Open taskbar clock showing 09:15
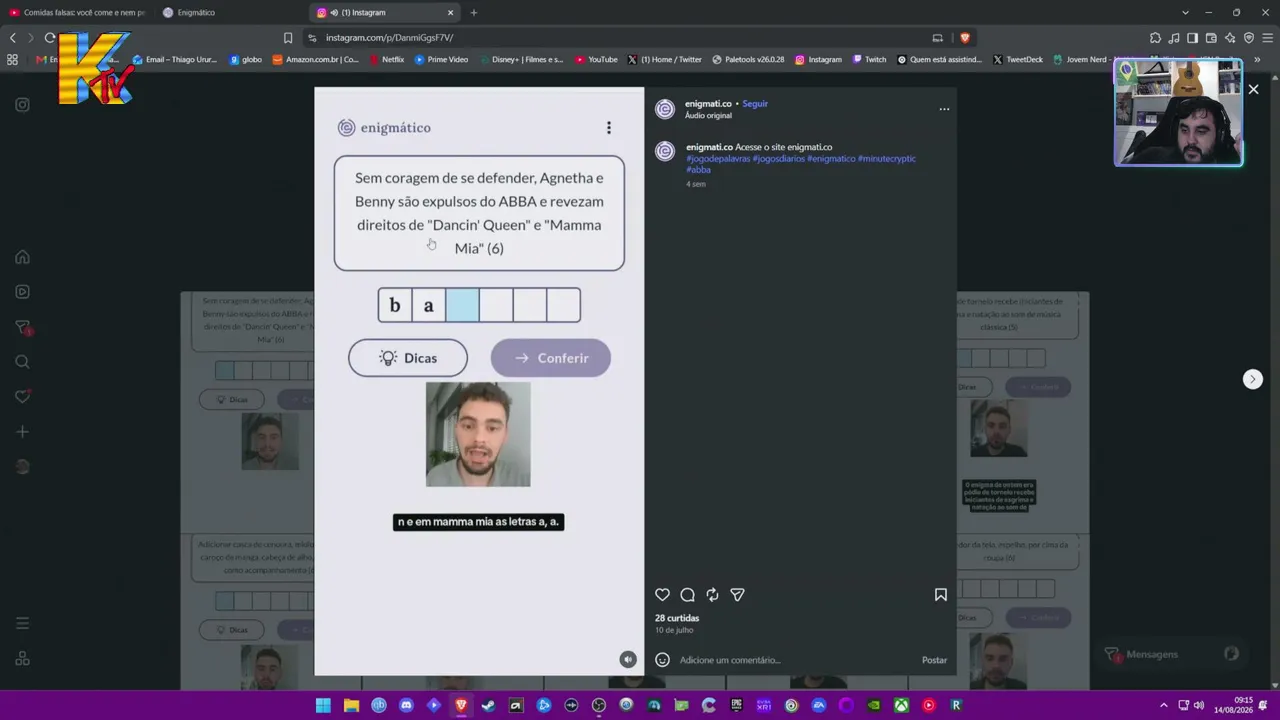 point(1233,706)
